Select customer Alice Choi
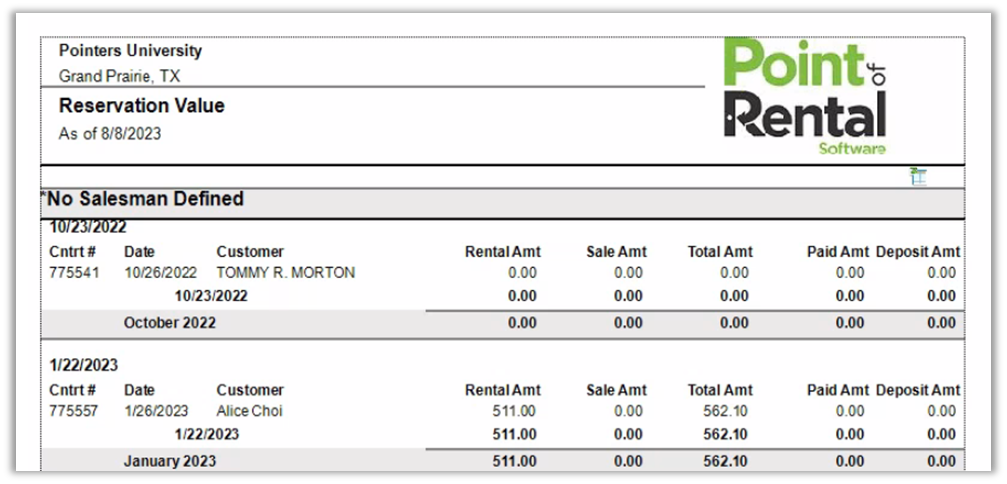Screen dimensions: 1007x484 point(249,410)
